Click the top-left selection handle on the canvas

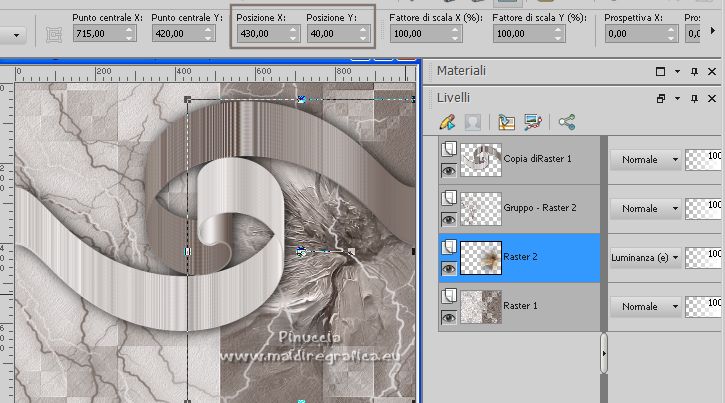[187, 99]
